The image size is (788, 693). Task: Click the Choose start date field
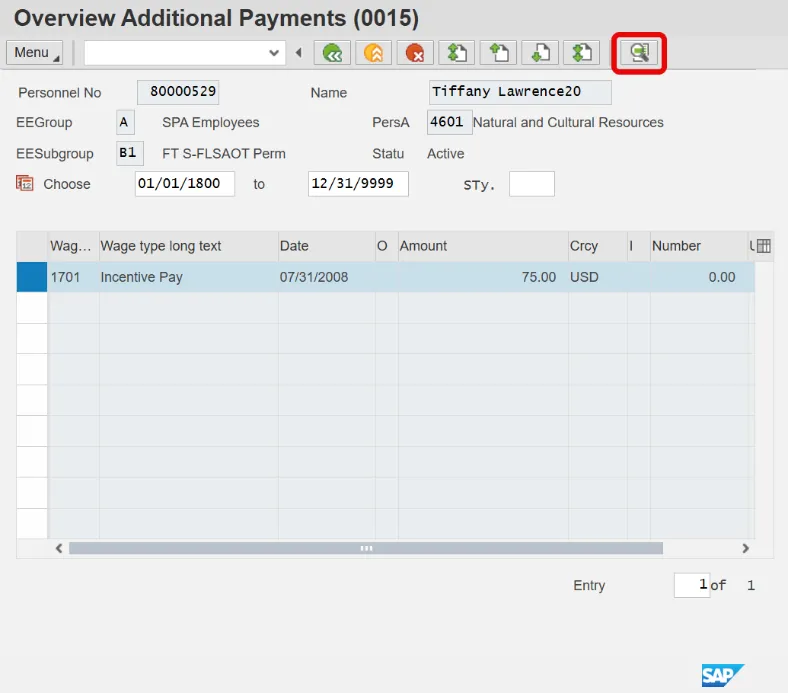point(184,184)
